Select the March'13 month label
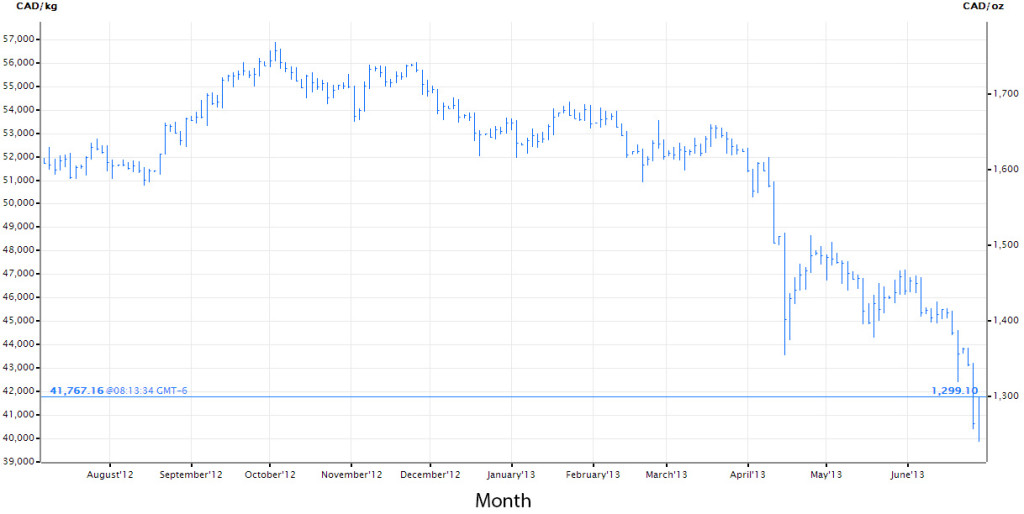This screenshot has width=1024, height=514. click(666, 475)
